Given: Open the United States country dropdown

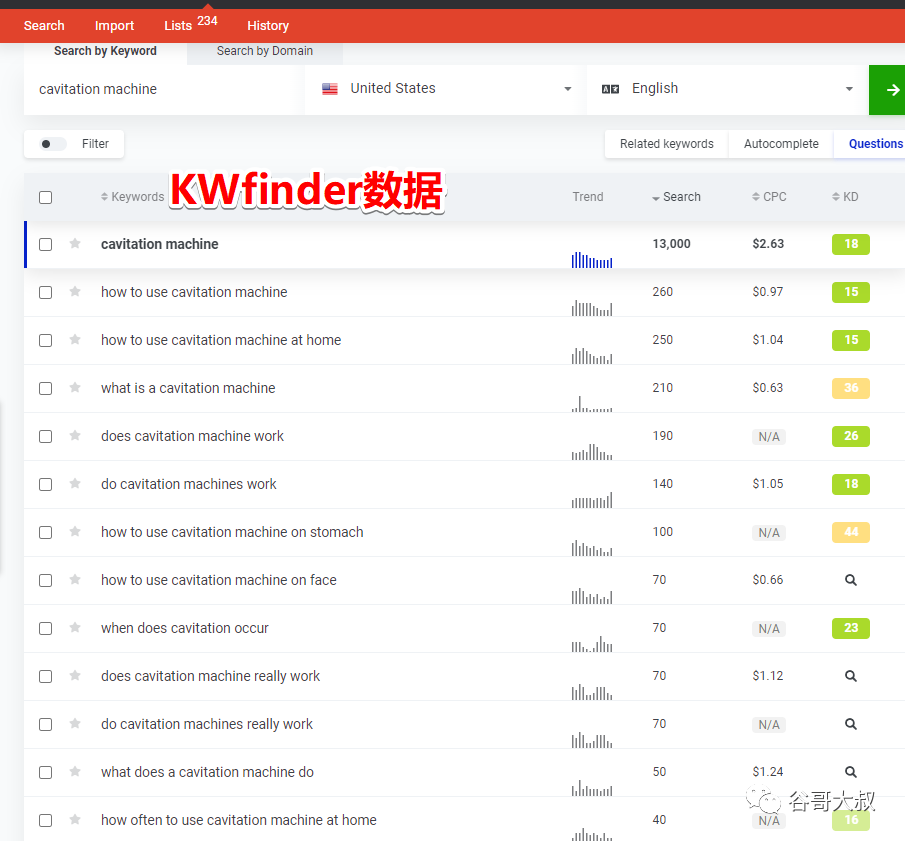Looking at the screenshot, I should coord(446,89).
